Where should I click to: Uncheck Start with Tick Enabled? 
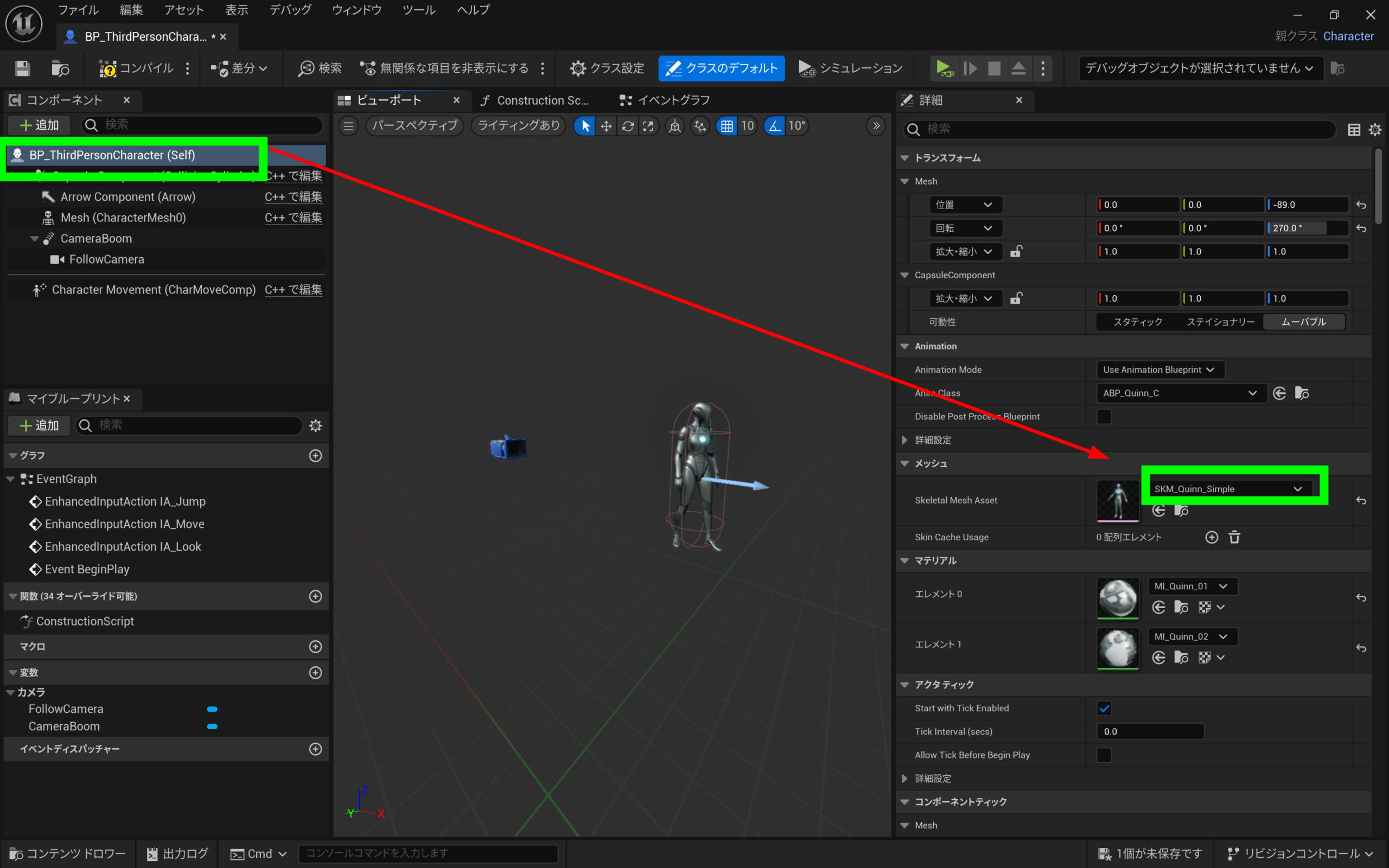pos(1104,708)
